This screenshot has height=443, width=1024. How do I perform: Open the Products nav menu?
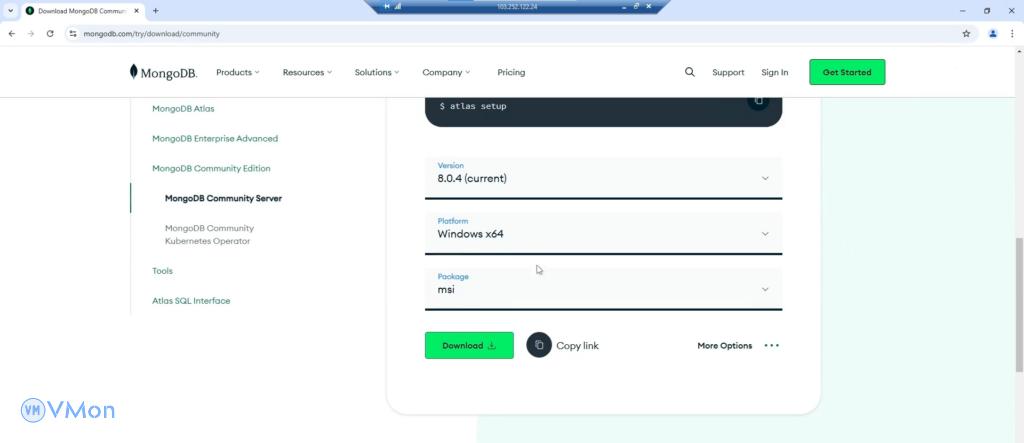coord(237,72)
